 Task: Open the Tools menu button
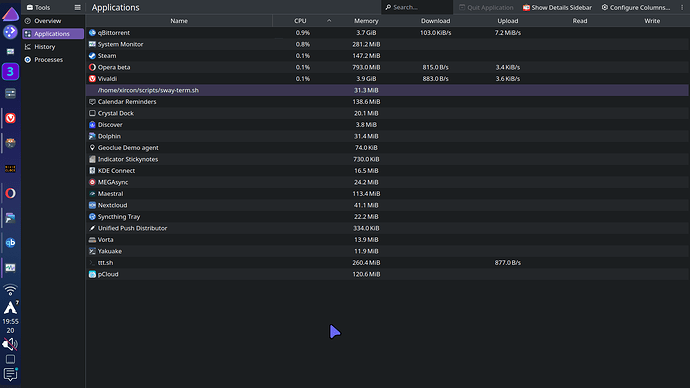click(38, 7)
